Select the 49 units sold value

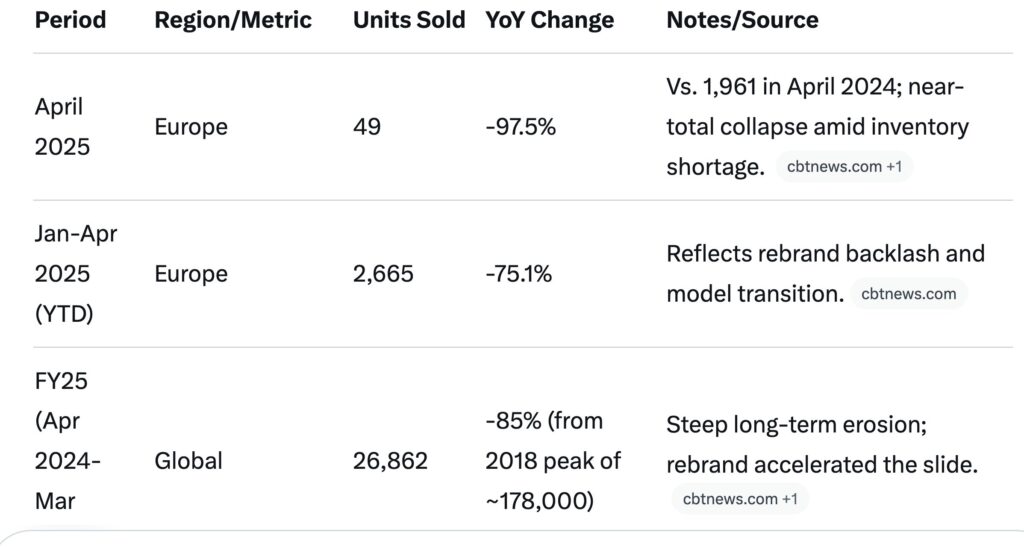(367, 127)
